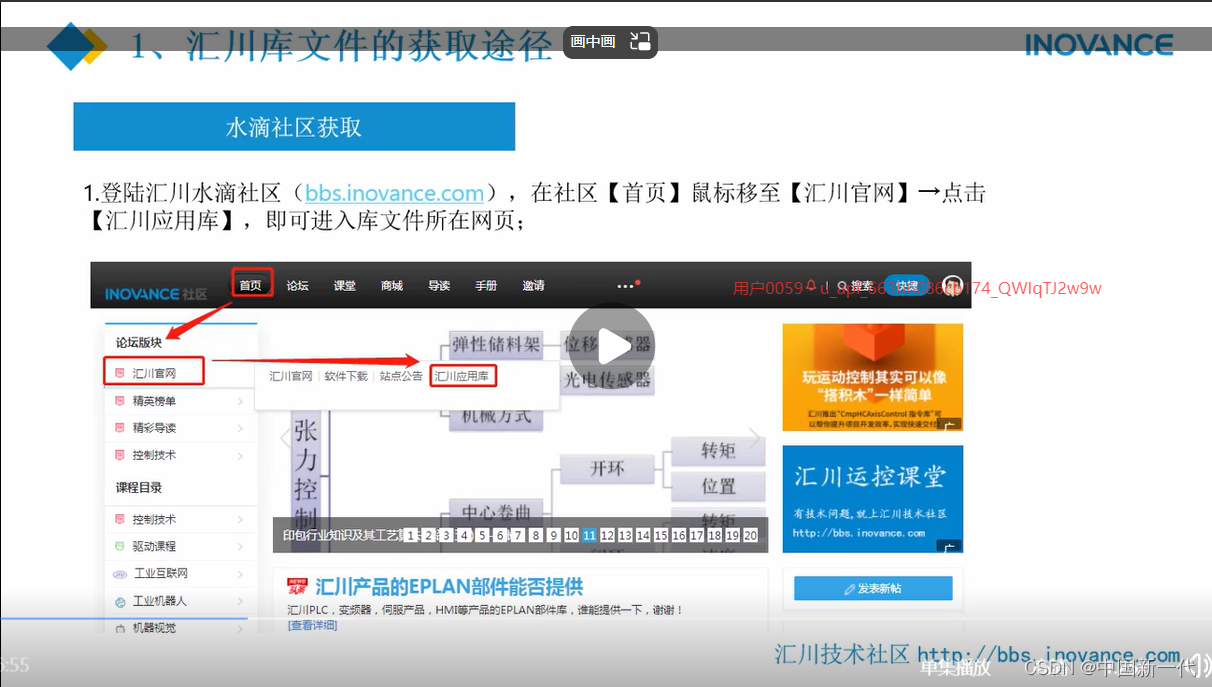Click the icon beside 机器视觉
The width and height of the screenshot is (1212, 687).
120,628
